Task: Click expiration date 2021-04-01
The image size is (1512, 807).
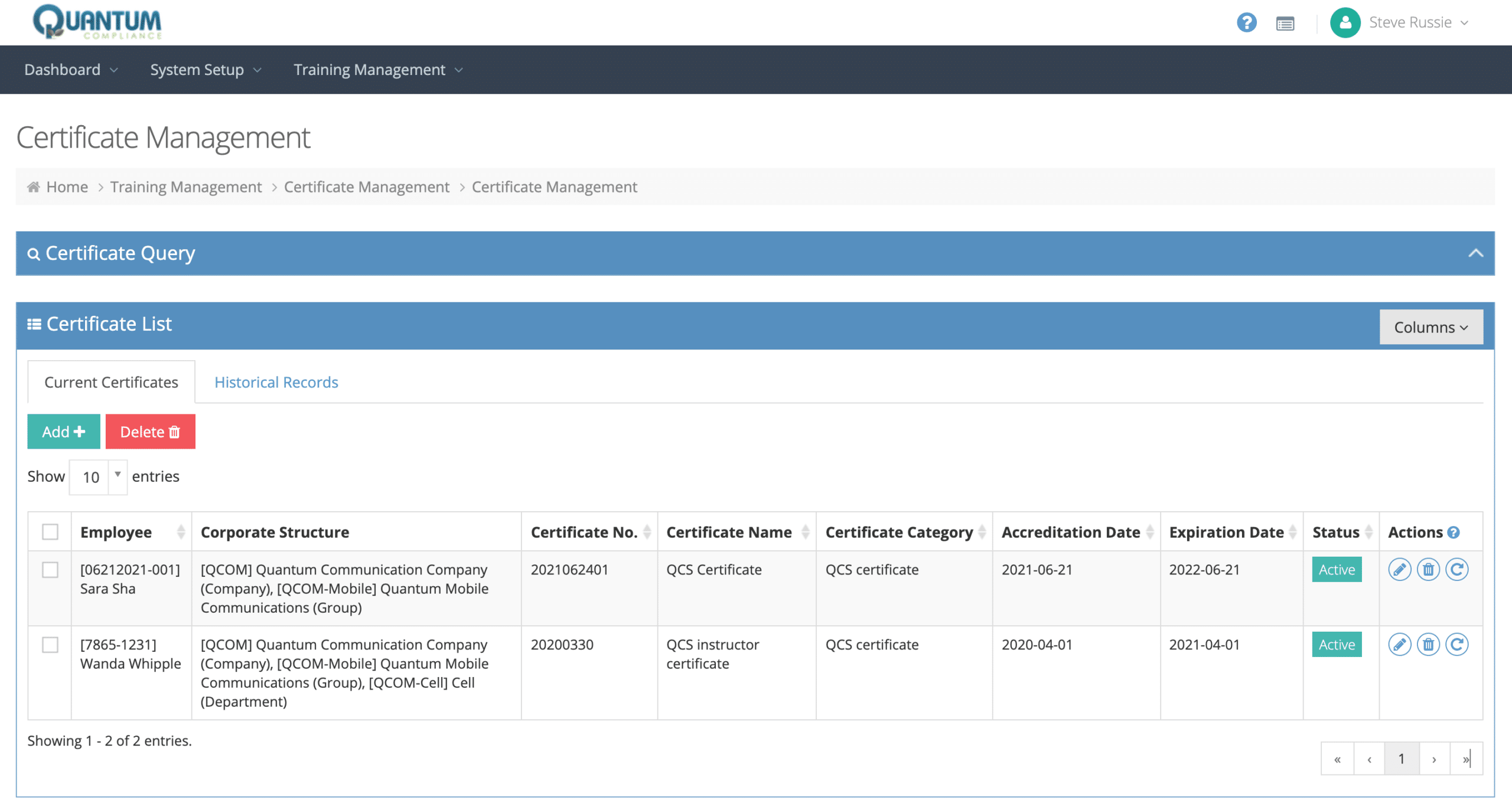Action: point(1204,645)
